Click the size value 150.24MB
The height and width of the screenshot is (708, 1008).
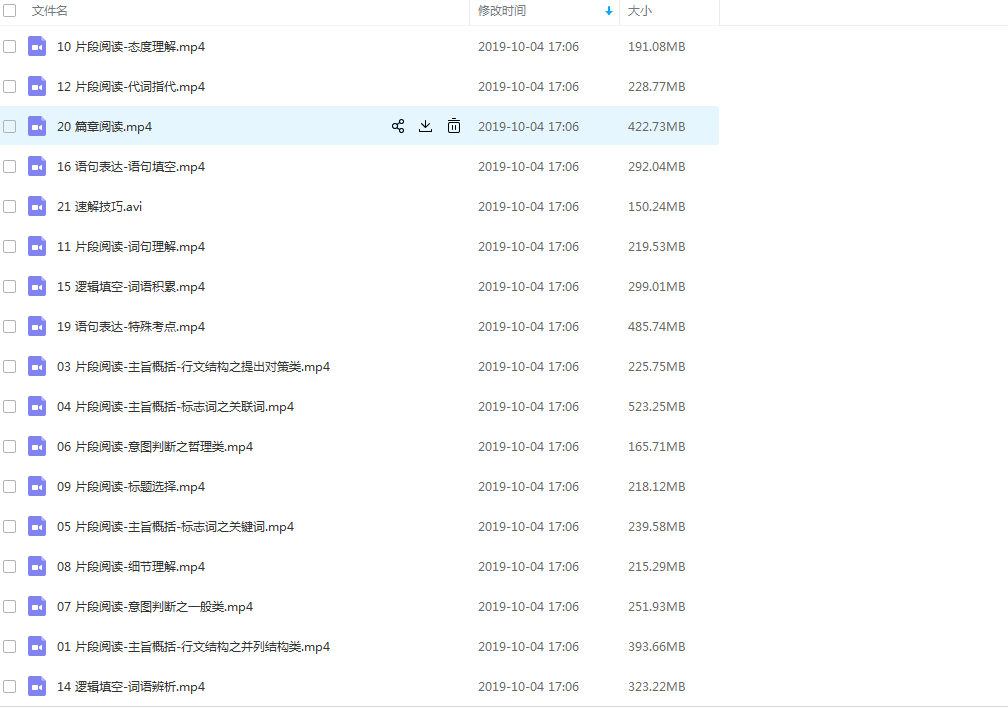click(656, 206)
